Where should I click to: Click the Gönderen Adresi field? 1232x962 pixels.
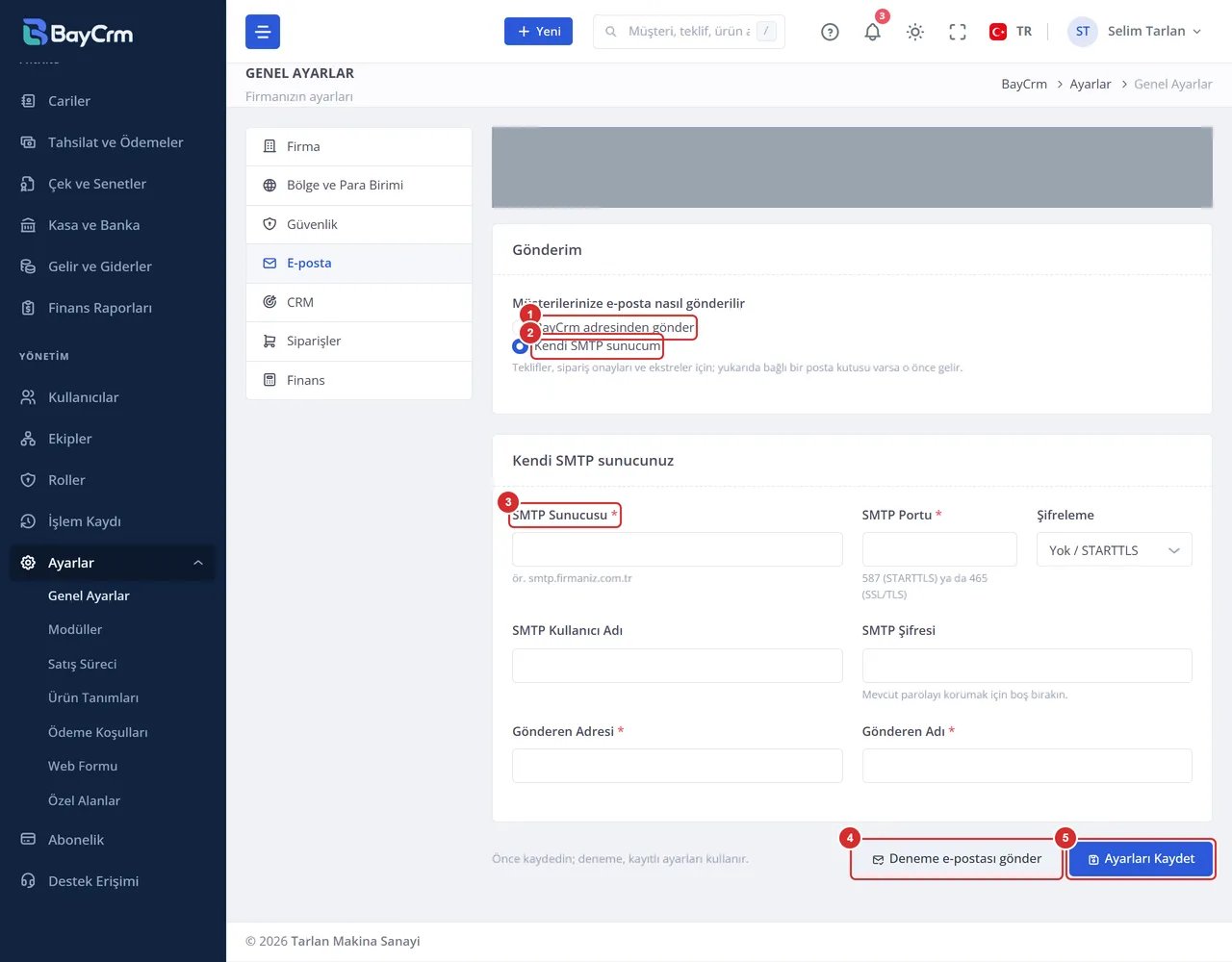[x=678, y=766]
